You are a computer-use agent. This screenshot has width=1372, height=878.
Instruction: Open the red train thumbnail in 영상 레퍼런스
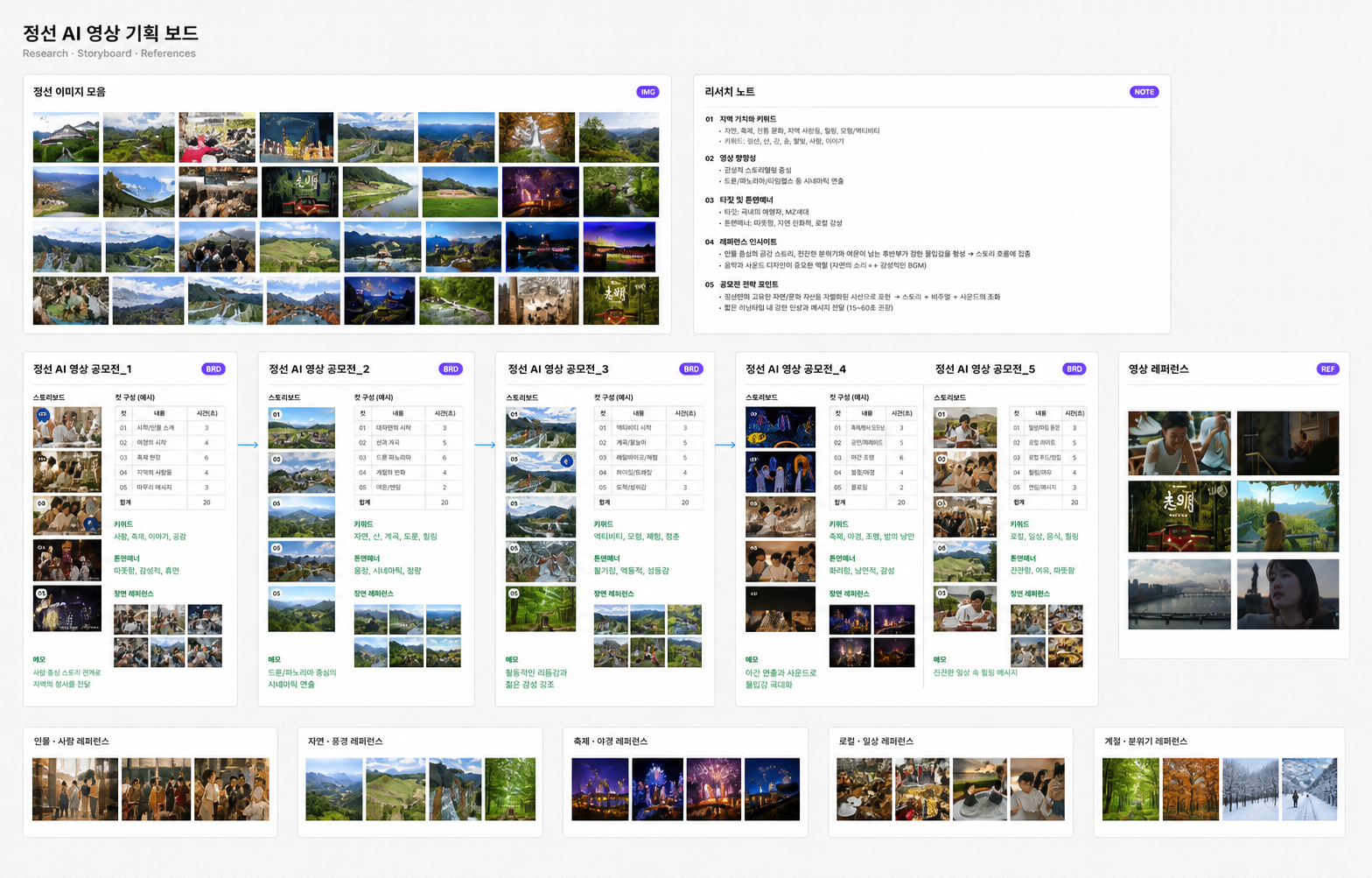pos(1179,516)
